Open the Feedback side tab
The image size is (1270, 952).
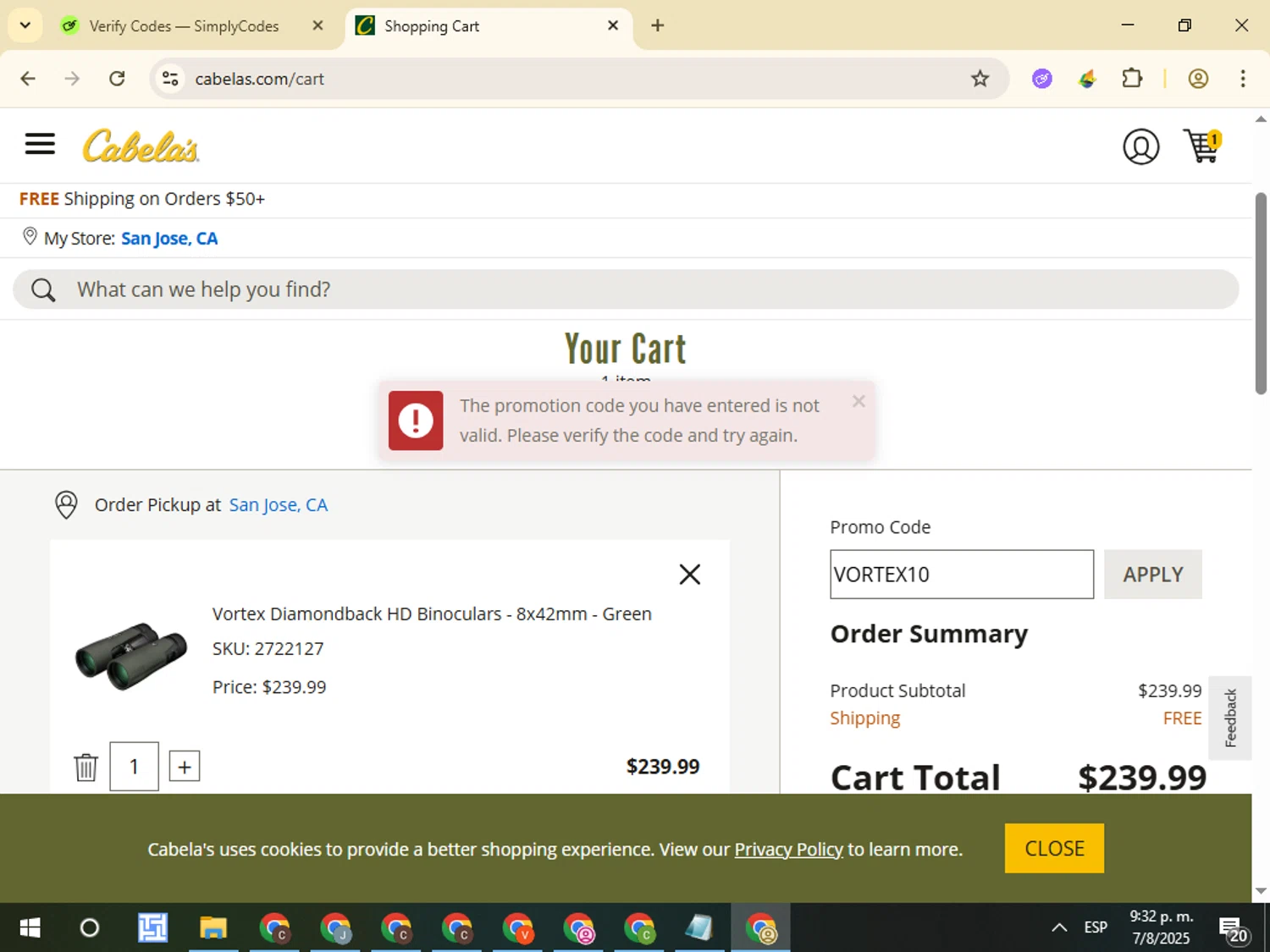1230,718
